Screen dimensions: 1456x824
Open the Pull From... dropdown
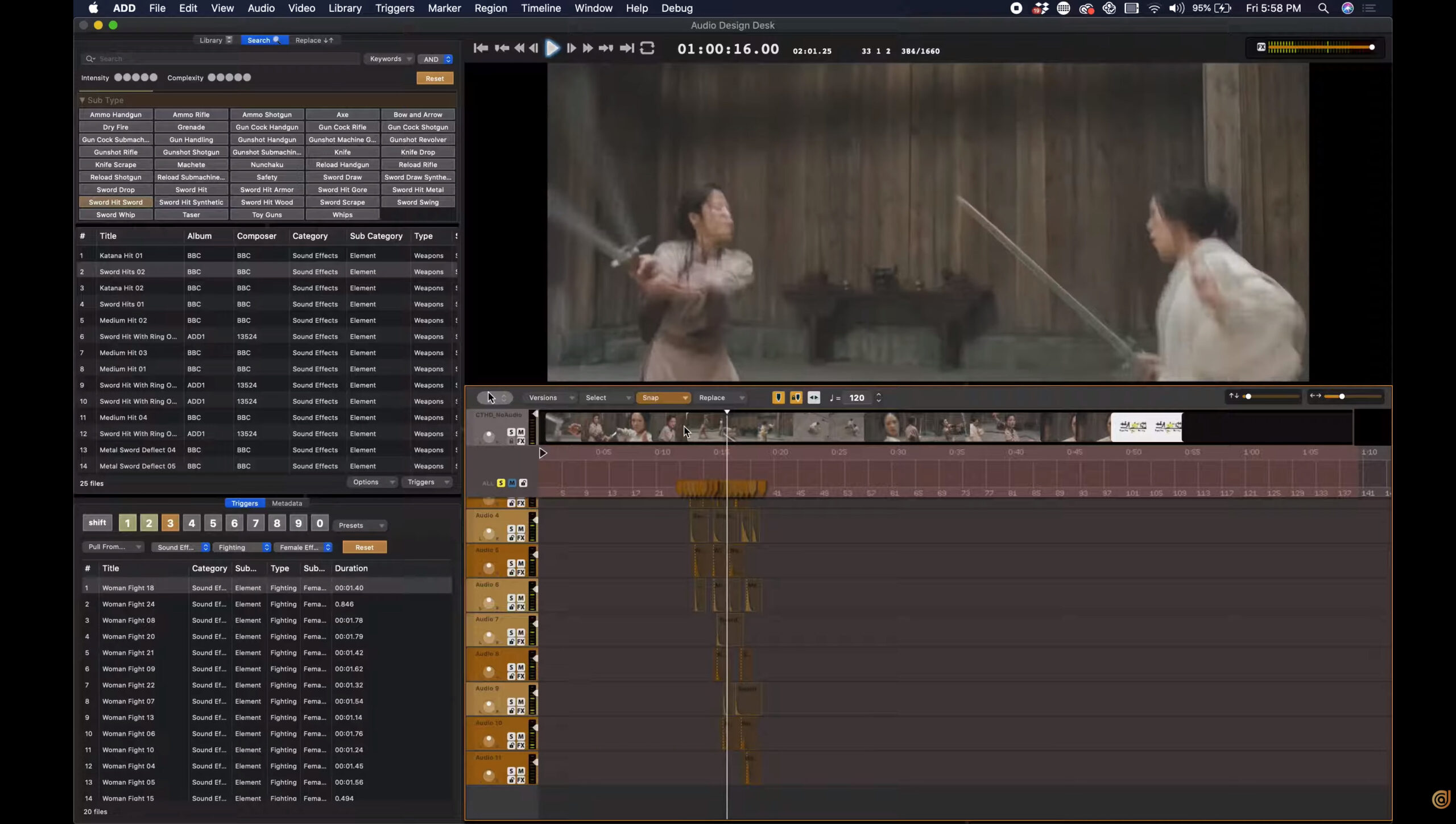(113, 547)
